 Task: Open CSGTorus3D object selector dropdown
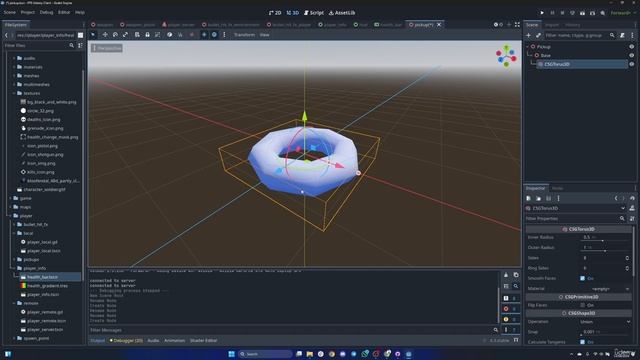pos(576,208)
